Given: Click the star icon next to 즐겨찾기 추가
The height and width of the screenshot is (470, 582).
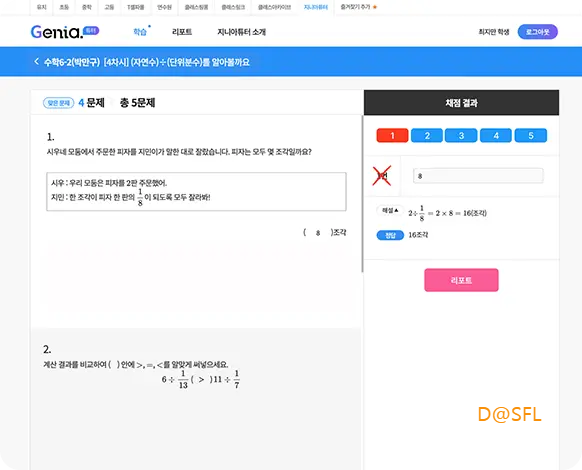Looking at the screenshot, I should point(375,7).
